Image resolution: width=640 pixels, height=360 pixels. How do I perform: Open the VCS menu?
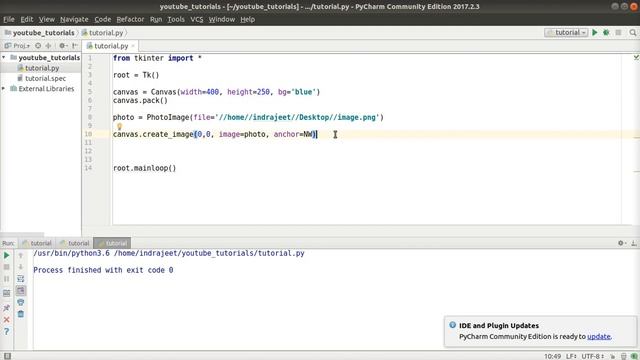click(197, 19)
